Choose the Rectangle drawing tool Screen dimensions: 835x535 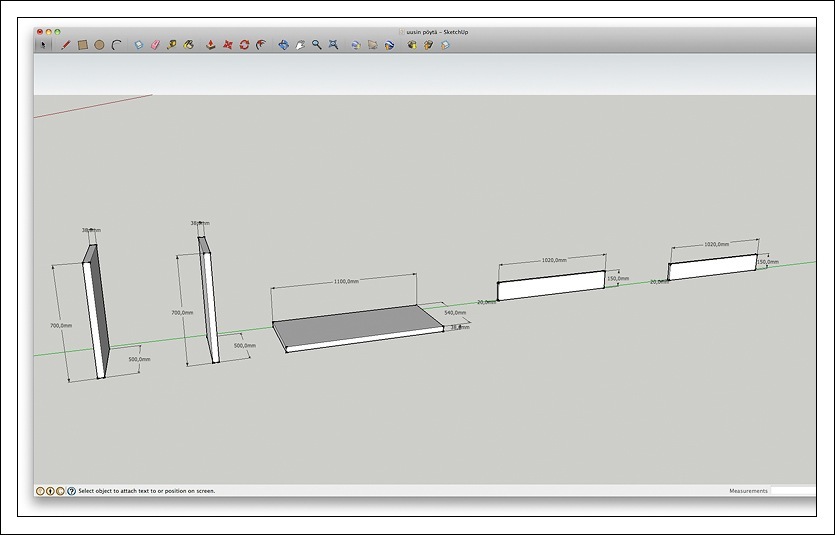[83, 45]
